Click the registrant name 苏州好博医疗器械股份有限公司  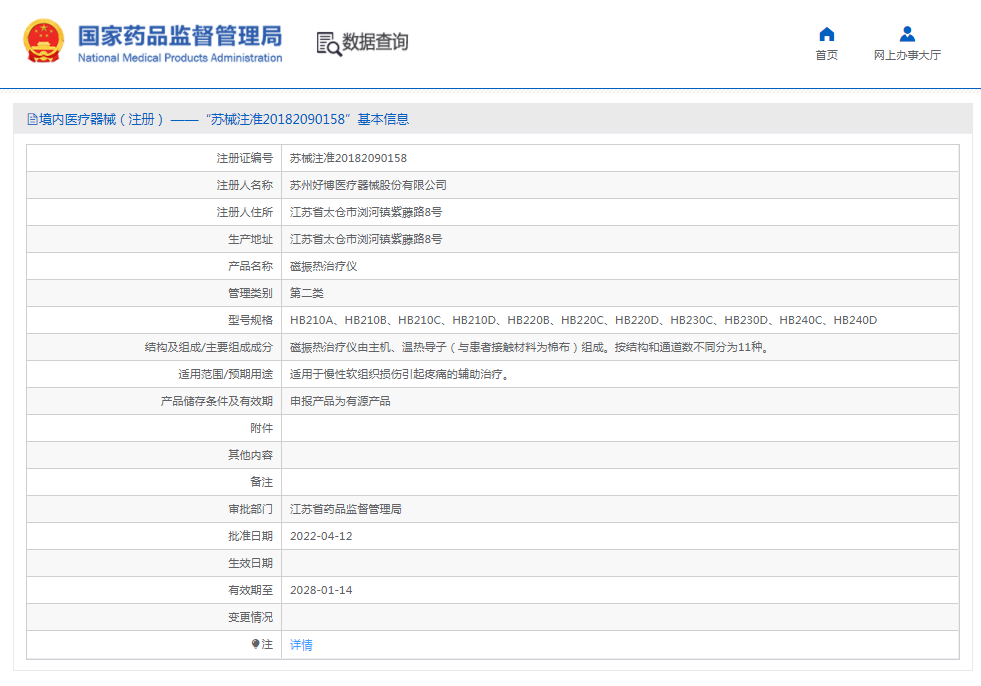pyautogui.click(x=368, y=185)
